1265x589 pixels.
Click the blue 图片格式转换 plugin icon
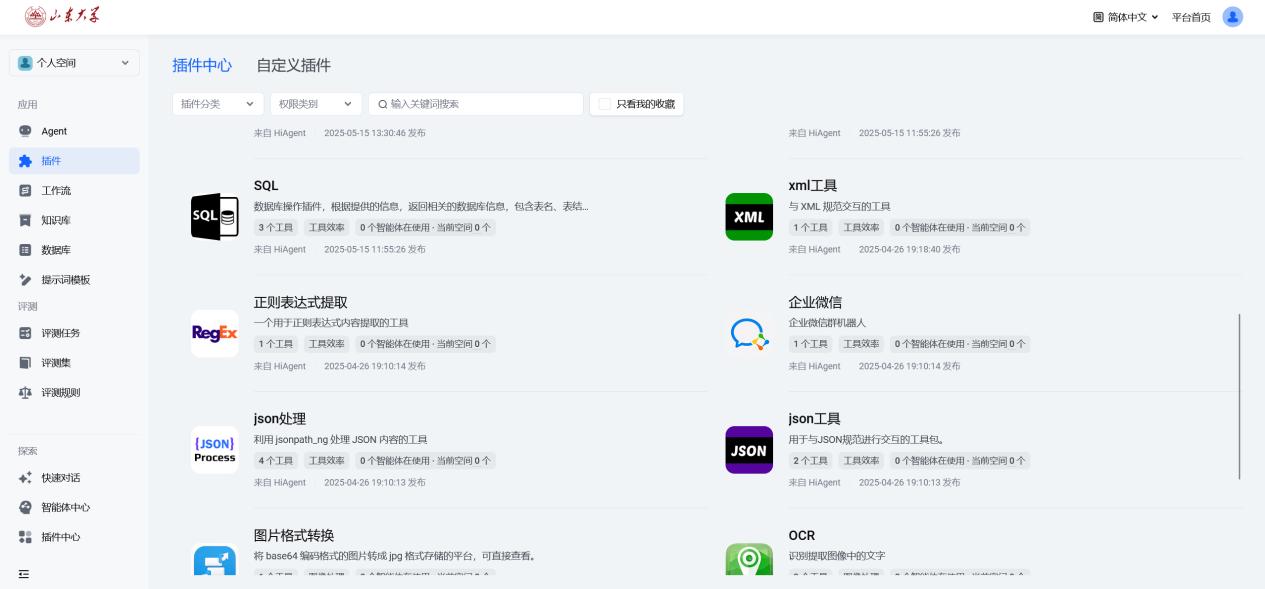point(215,560)
